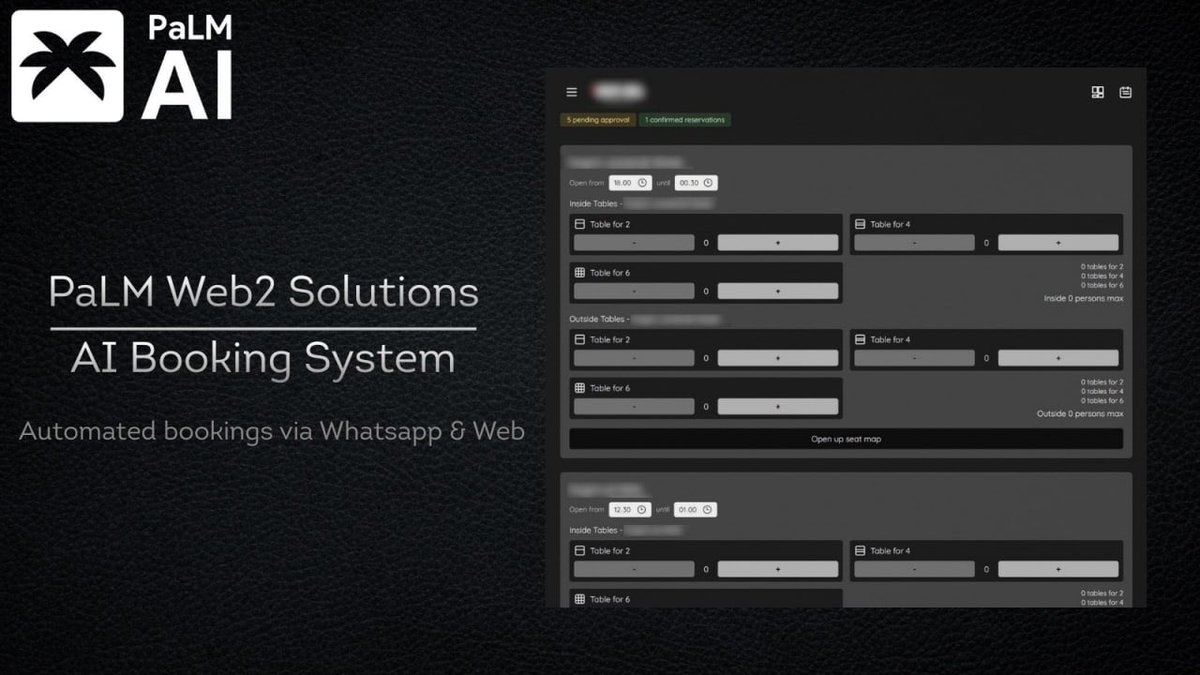Click the PaLM AI palm tree logo
Viewport: 1200px width, 675px height.
pos(68,65)
